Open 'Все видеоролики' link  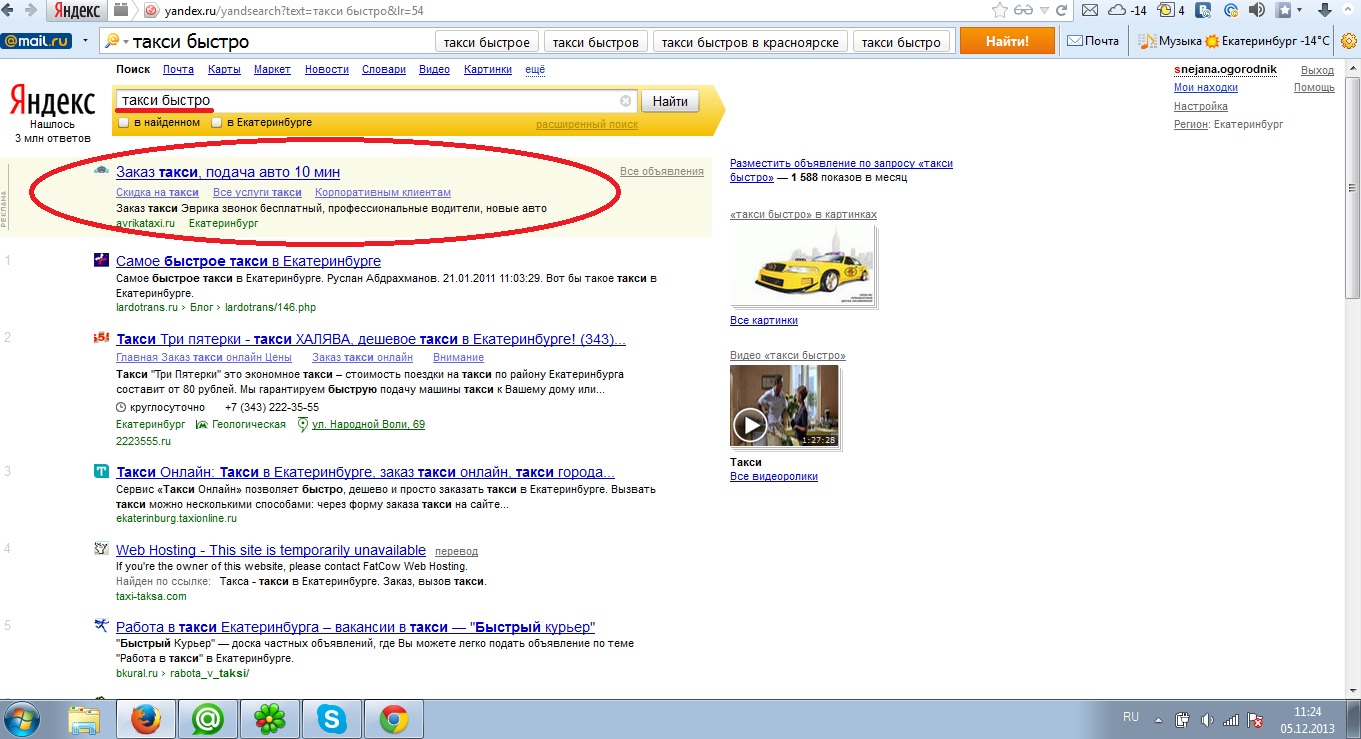coord(774,477)
